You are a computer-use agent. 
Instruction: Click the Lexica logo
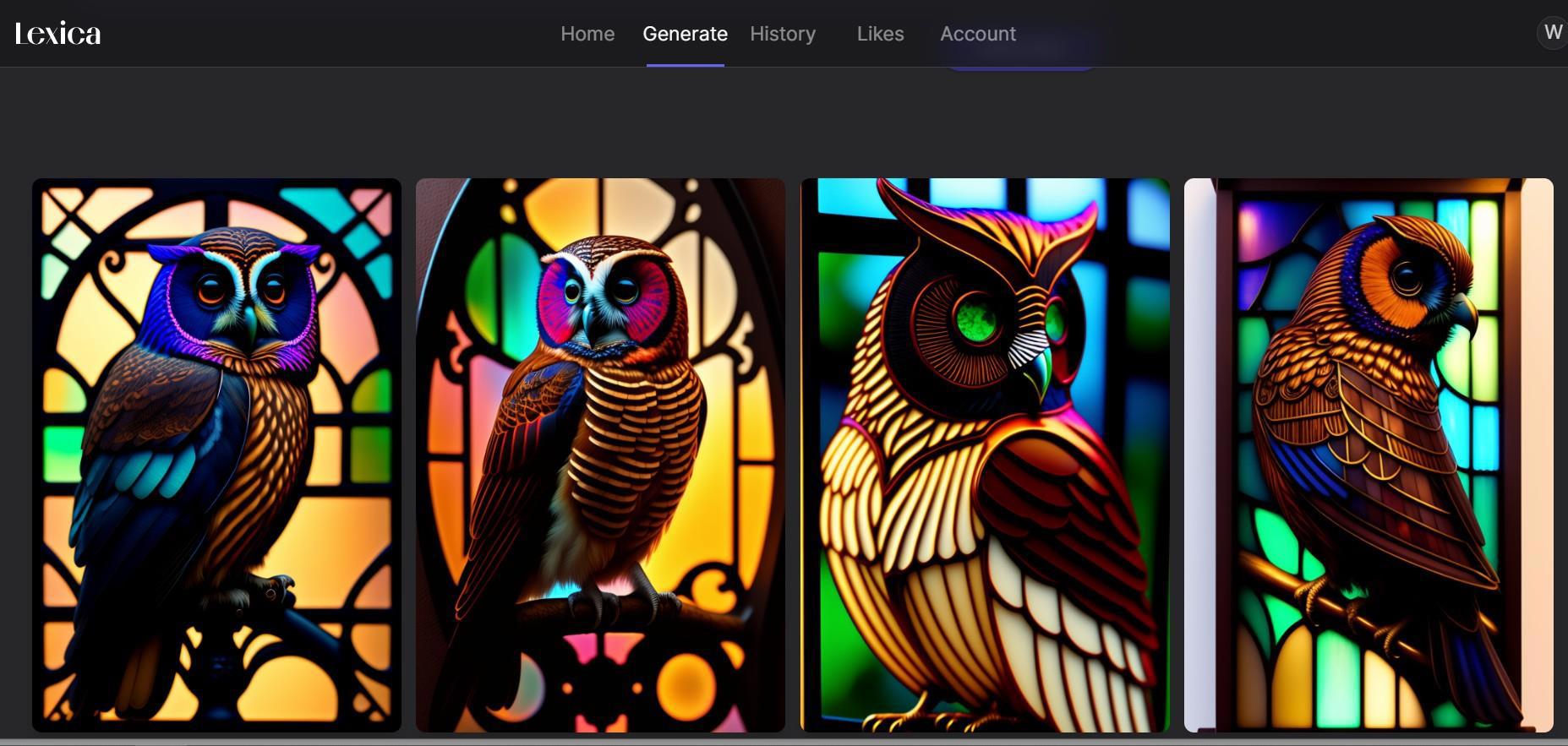pyautogui.click(x=57, y=34)
